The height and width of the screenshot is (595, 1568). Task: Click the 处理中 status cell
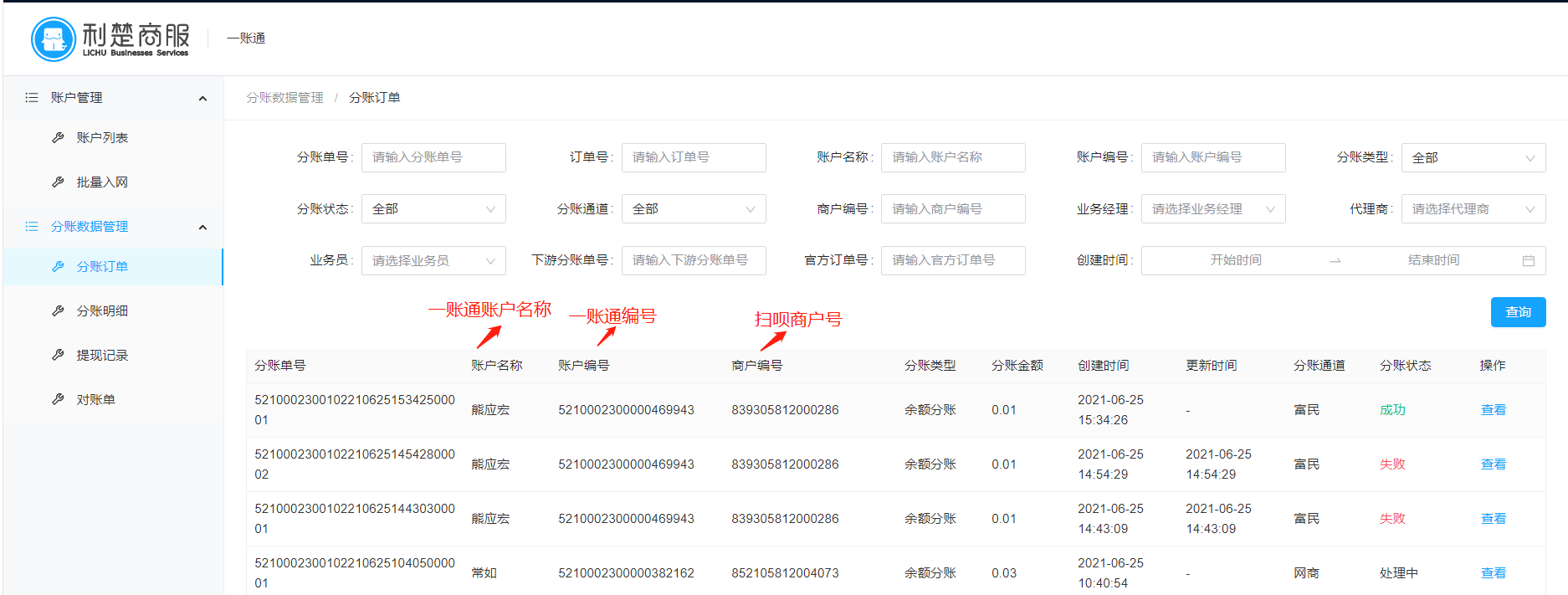pyautogui.click(x=1399, y=573)
